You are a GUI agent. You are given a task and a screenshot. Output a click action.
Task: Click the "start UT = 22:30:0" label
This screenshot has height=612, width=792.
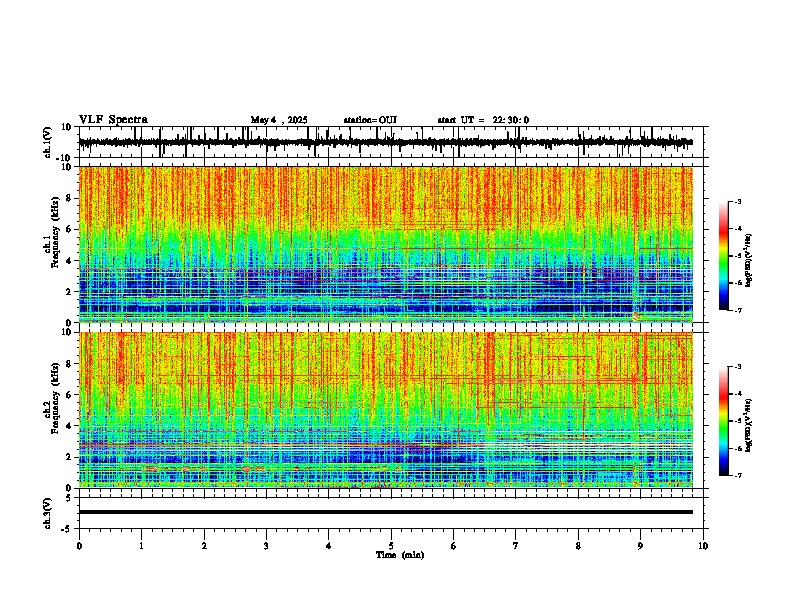click(x=483, y=120)
